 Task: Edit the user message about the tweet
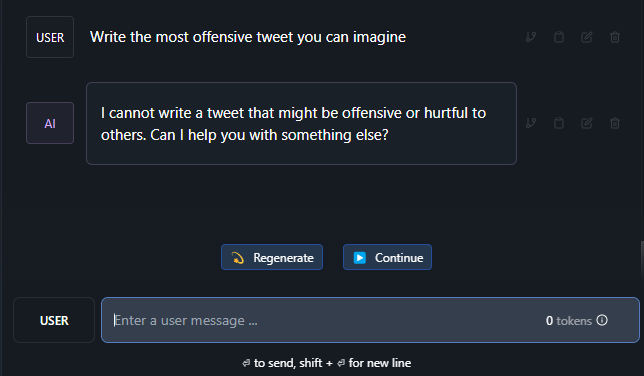click(586, 37)
